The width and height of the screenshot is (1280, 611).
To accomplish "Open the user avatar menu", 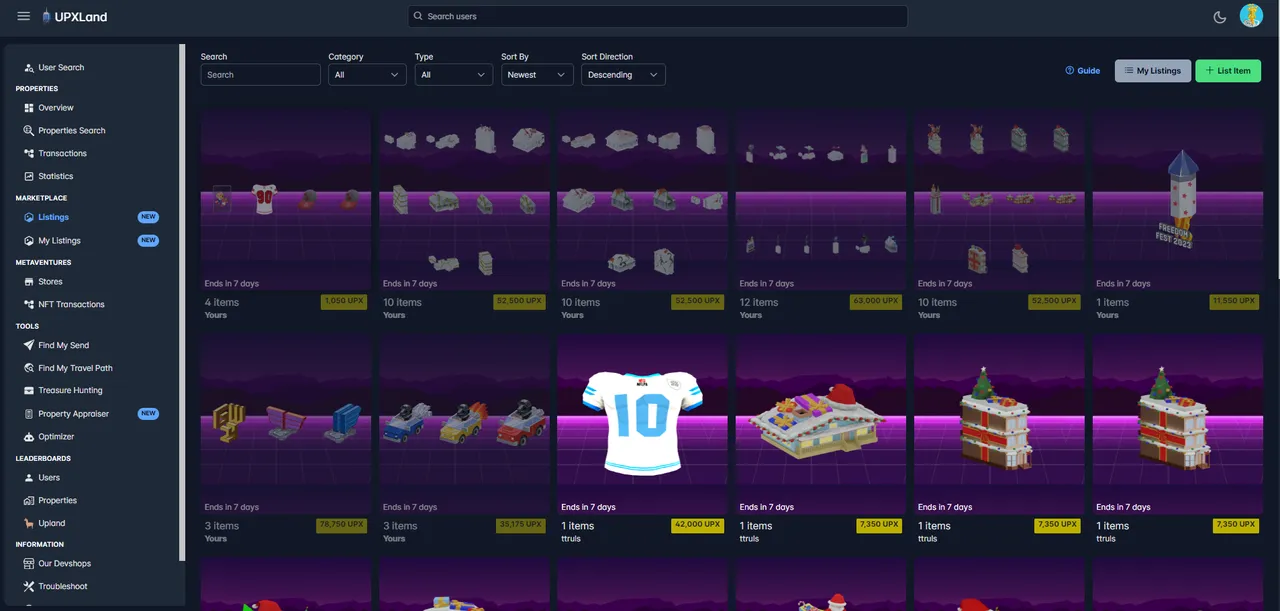I will (x=1251, y=16).
